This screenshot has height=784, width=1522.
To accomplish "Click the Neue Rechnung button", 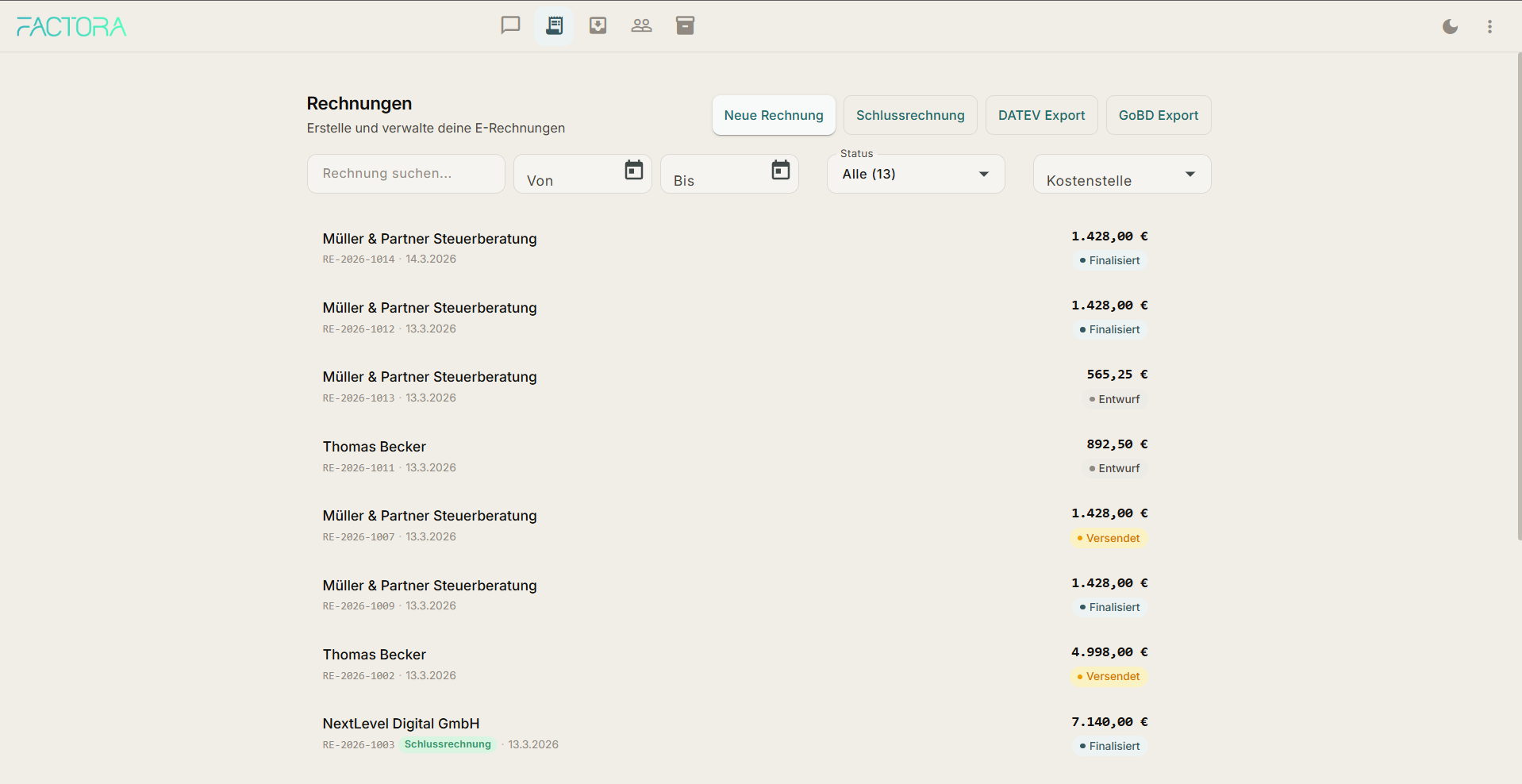I will (773, 115).
